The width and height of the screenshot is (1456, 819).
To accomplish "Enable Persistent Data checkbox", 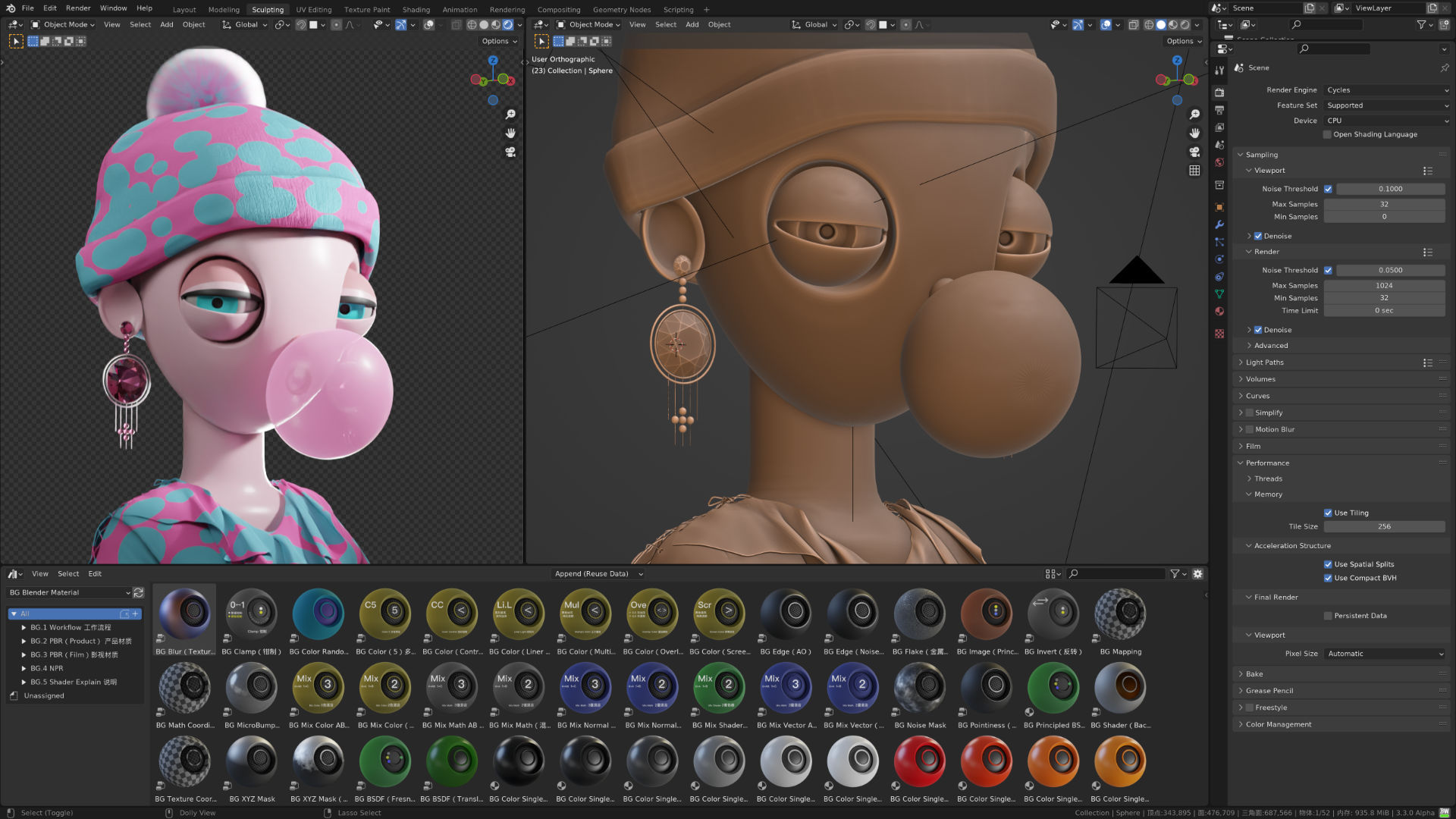I will [x=1328, y=616].
